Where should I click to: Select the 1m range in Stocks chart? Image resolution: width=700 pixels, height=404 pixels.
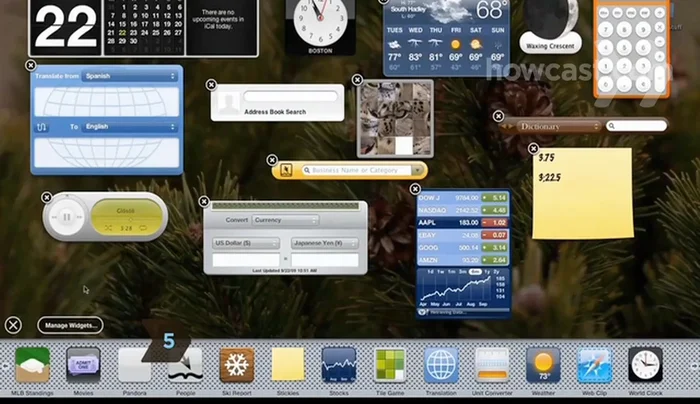point(452,272)
